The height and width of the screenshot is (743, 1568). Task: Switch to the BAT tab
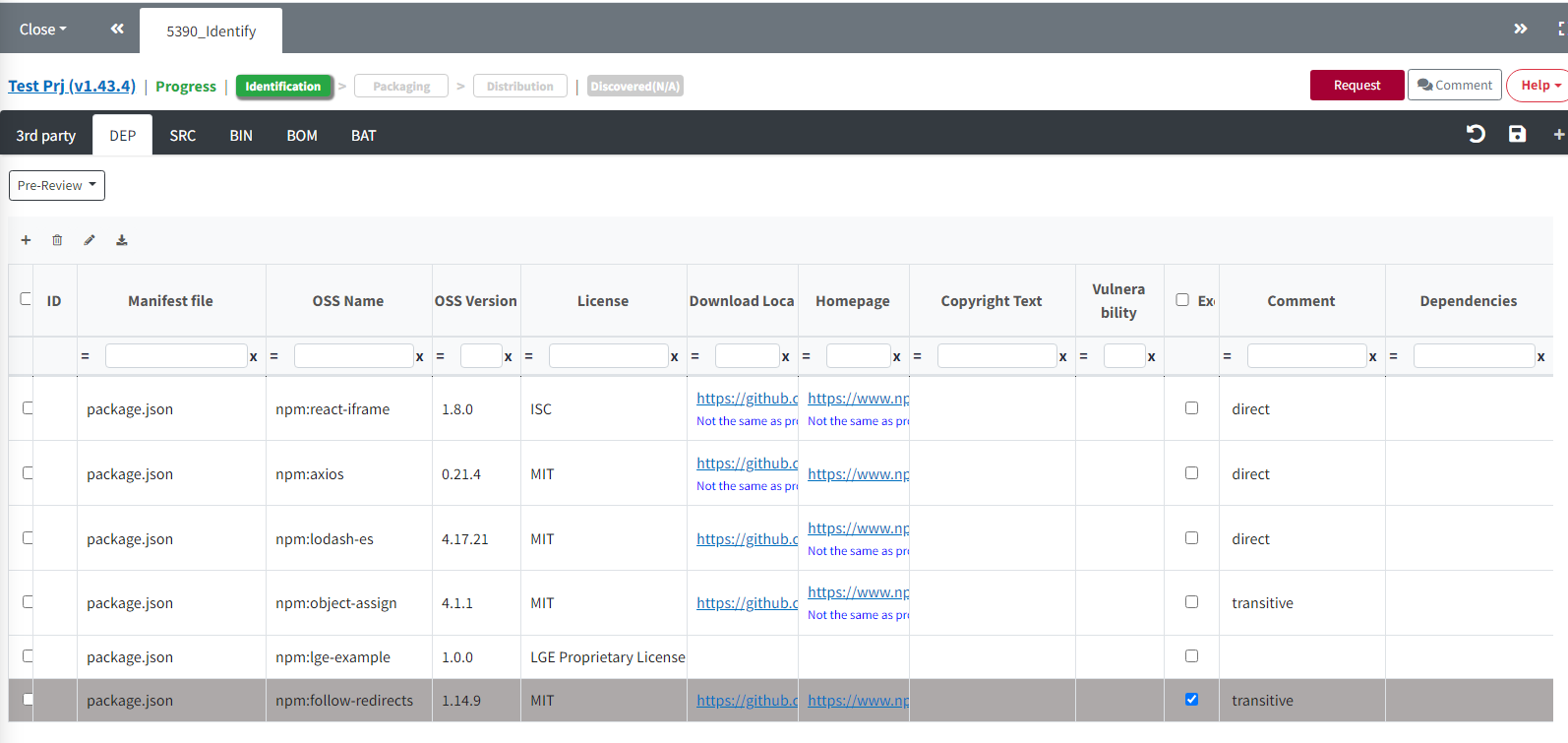[x=364, y=135]
